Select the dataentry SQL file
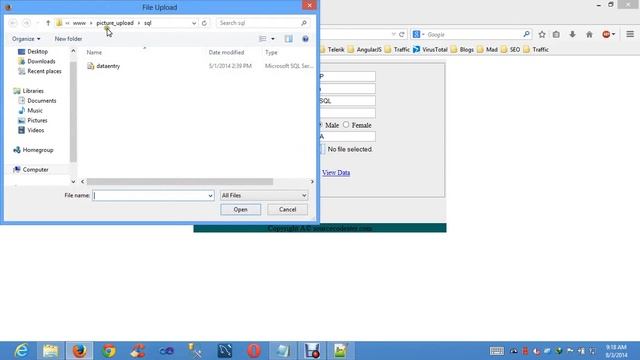The width and height of the screenshot is (640, 360). coord(108,66)
